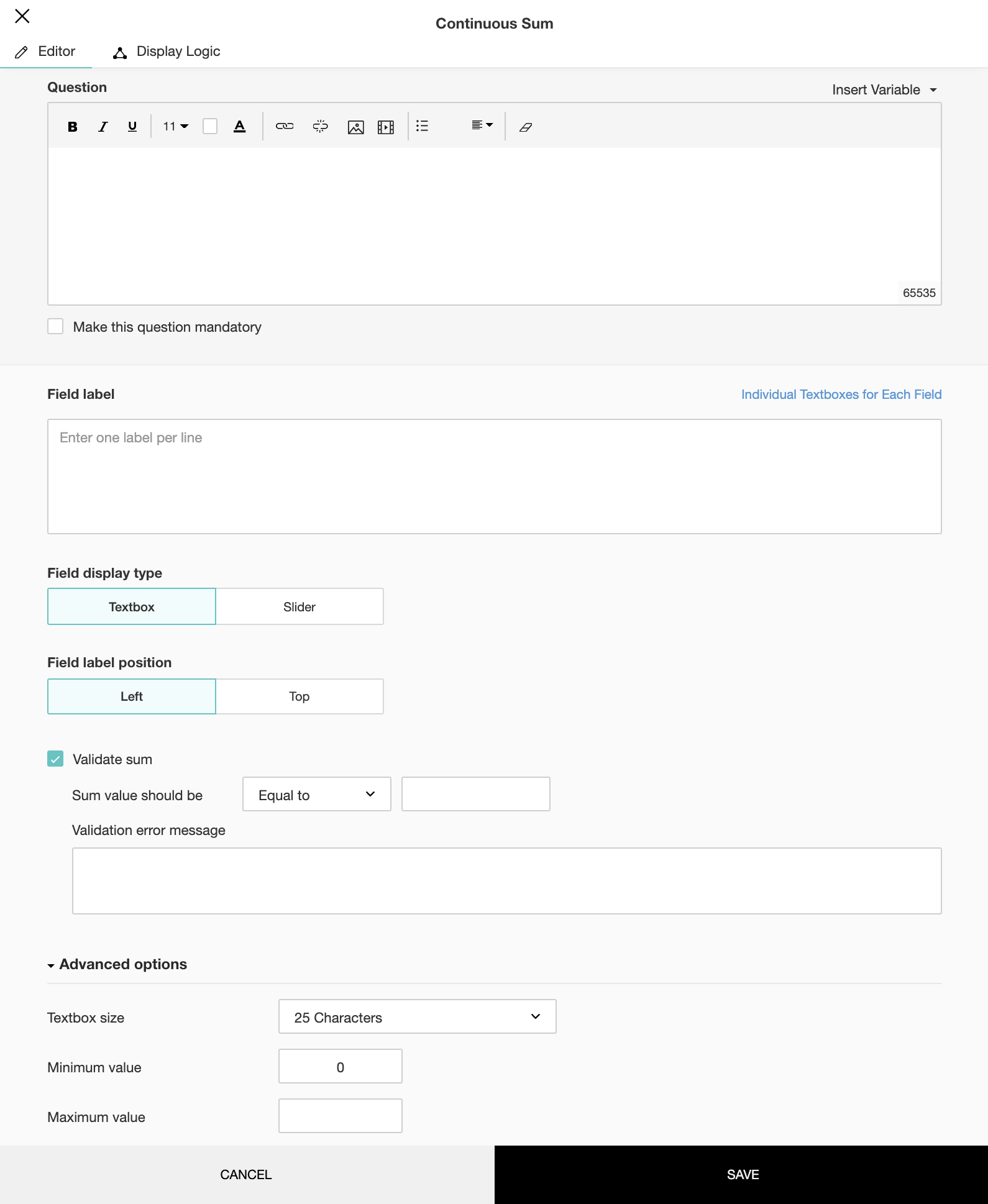Click 'Individual Textboxes for Each Field' link
This screenshot has width=988, height=1204.
[x=841, y=394]
